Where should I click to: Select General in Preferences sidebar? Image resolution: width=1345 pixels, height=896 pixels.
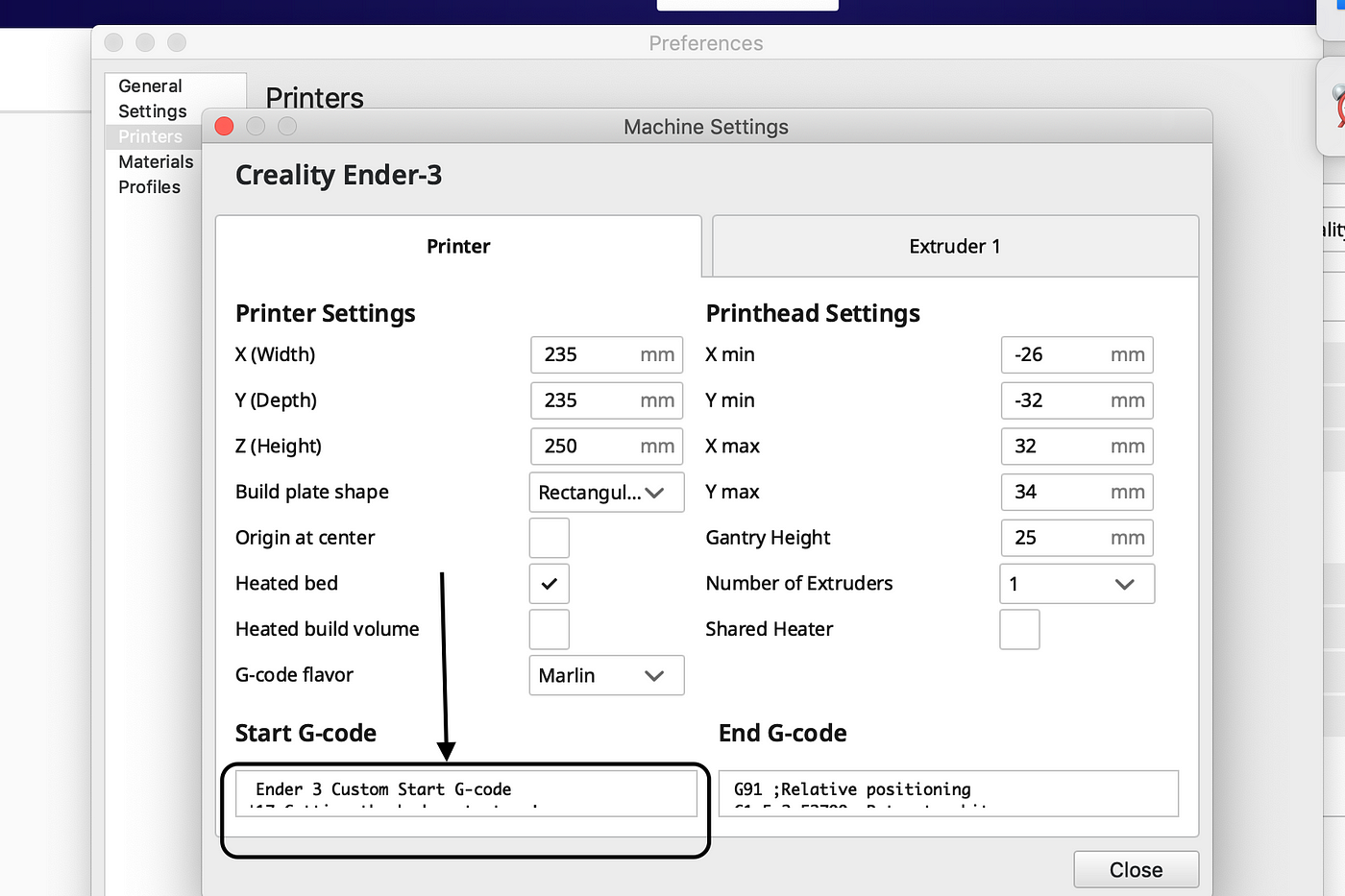tap(150, 86)
